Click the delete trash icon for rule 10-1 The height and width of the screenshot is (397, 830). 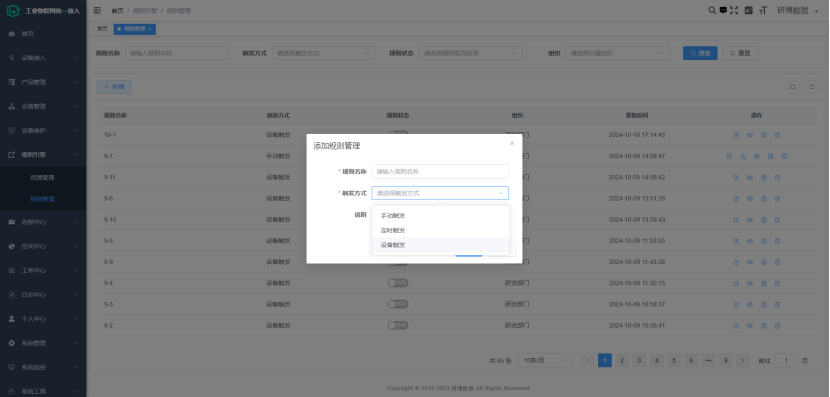coord(777,135)
